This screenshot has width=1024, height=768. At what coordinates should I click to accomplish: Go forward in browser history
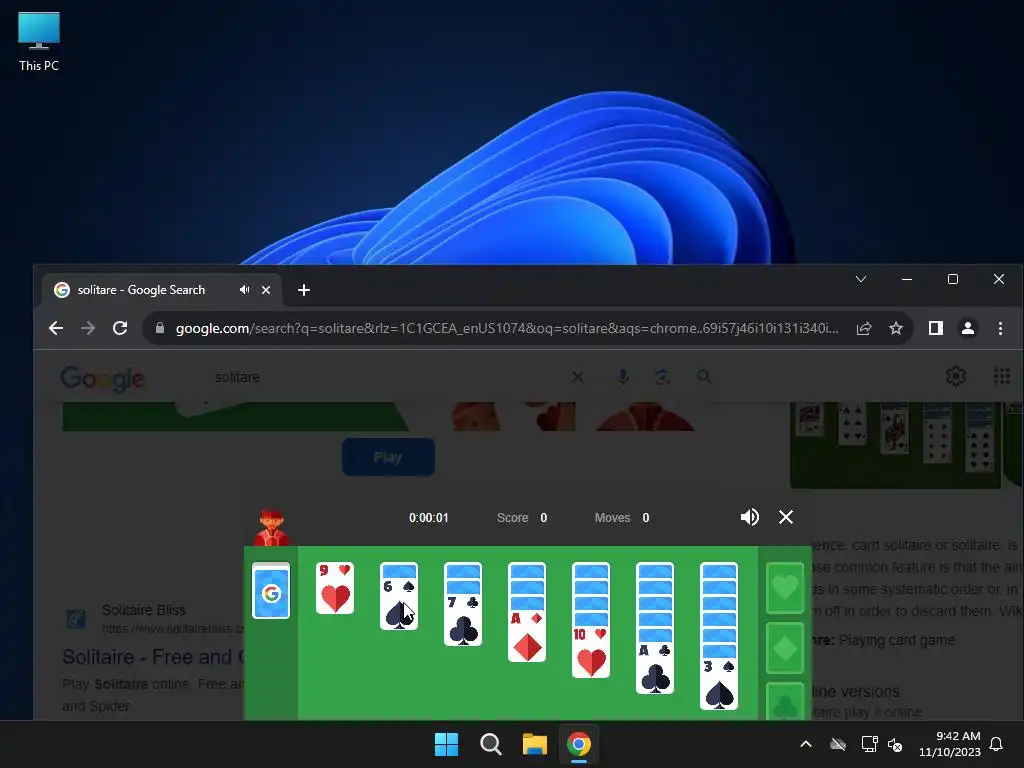click(x=88, y=328)
